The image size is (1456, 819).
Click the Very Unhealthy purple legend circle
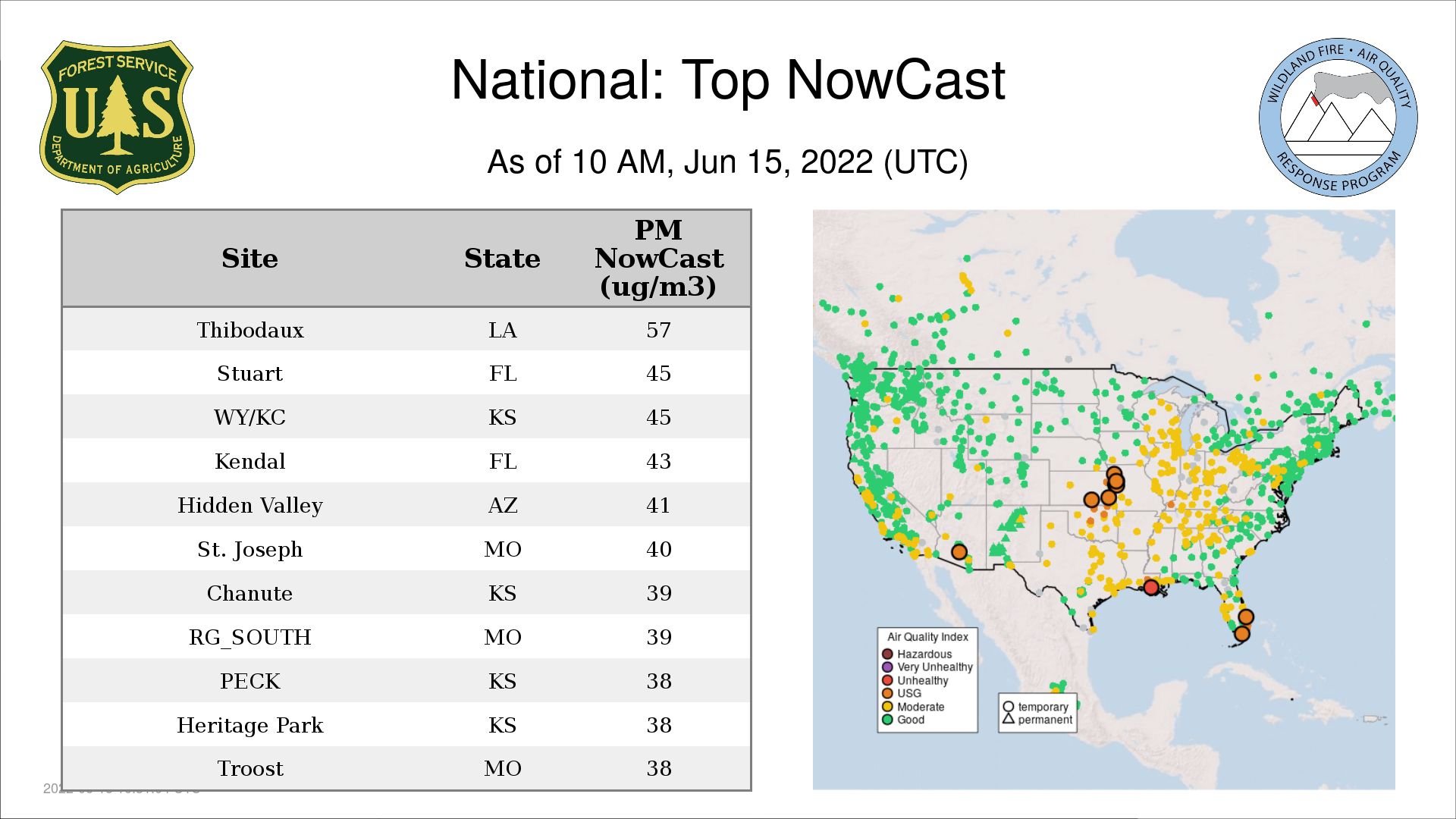[887, 667]
